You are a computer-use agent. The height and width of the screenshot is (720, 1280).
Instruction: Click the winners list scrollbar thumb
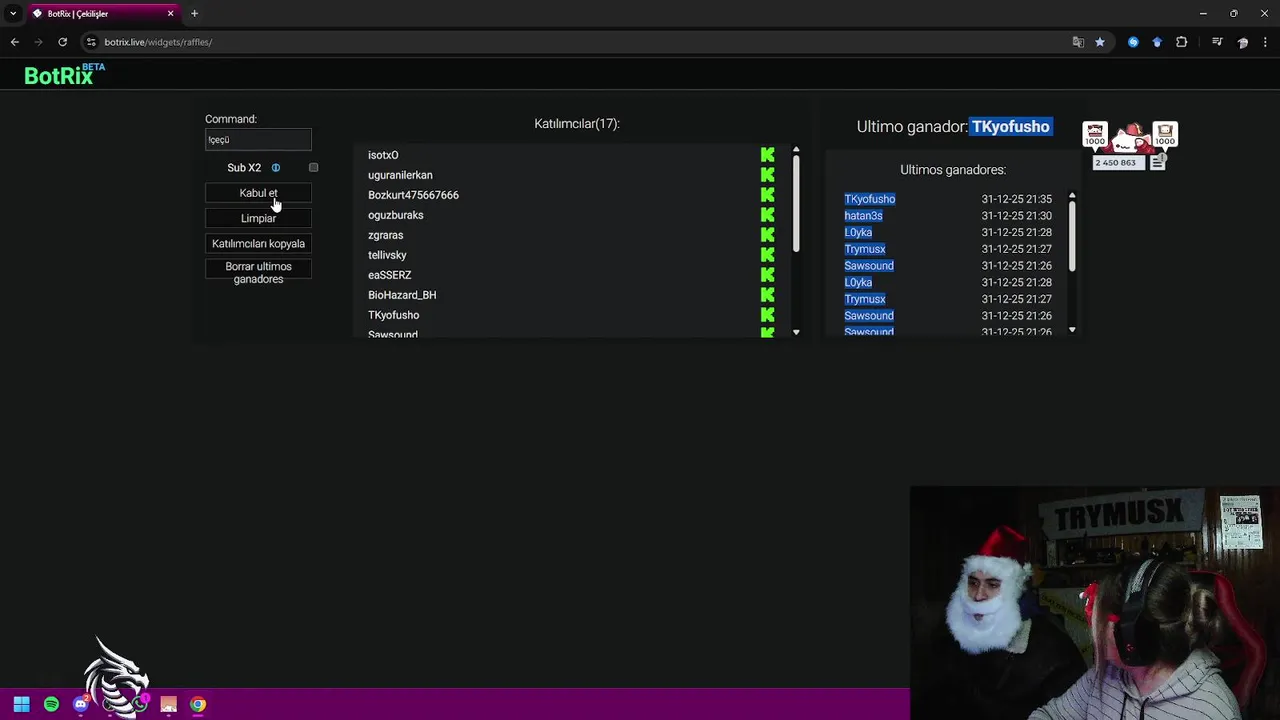click(x=1072, y=235)
